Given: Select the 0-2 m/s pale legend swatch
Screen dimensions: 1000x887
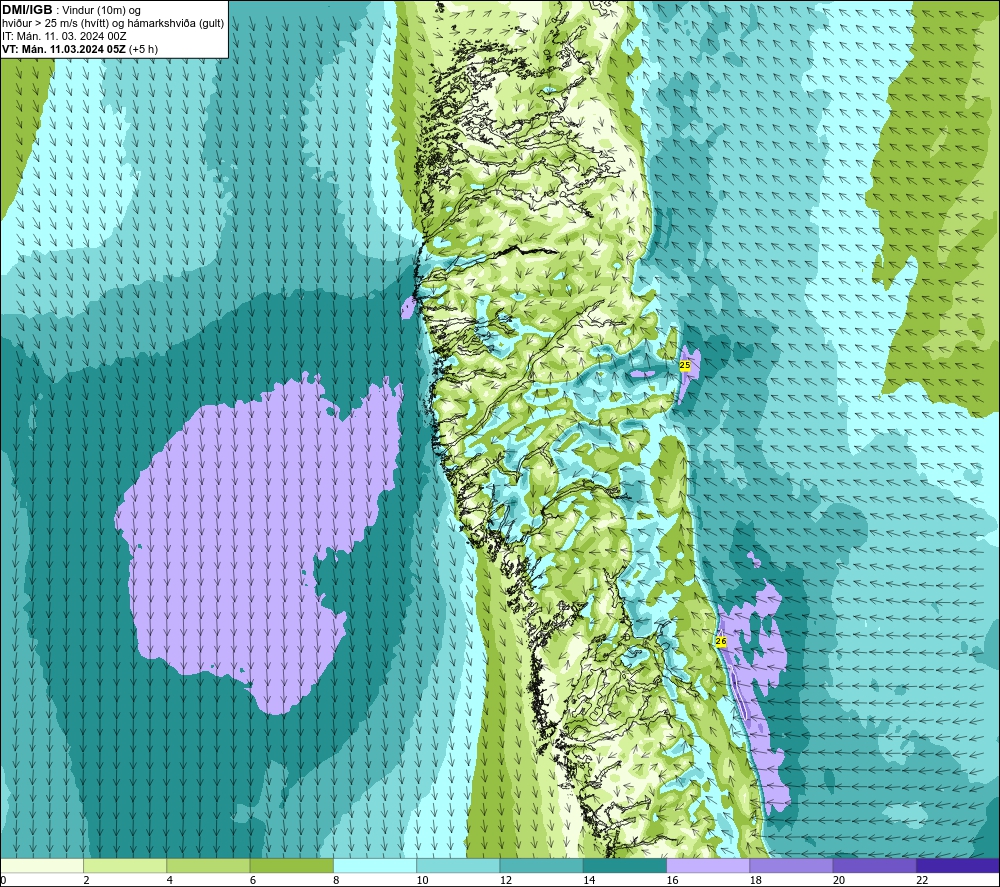Looking at the screenshot, I should (41, 865).
